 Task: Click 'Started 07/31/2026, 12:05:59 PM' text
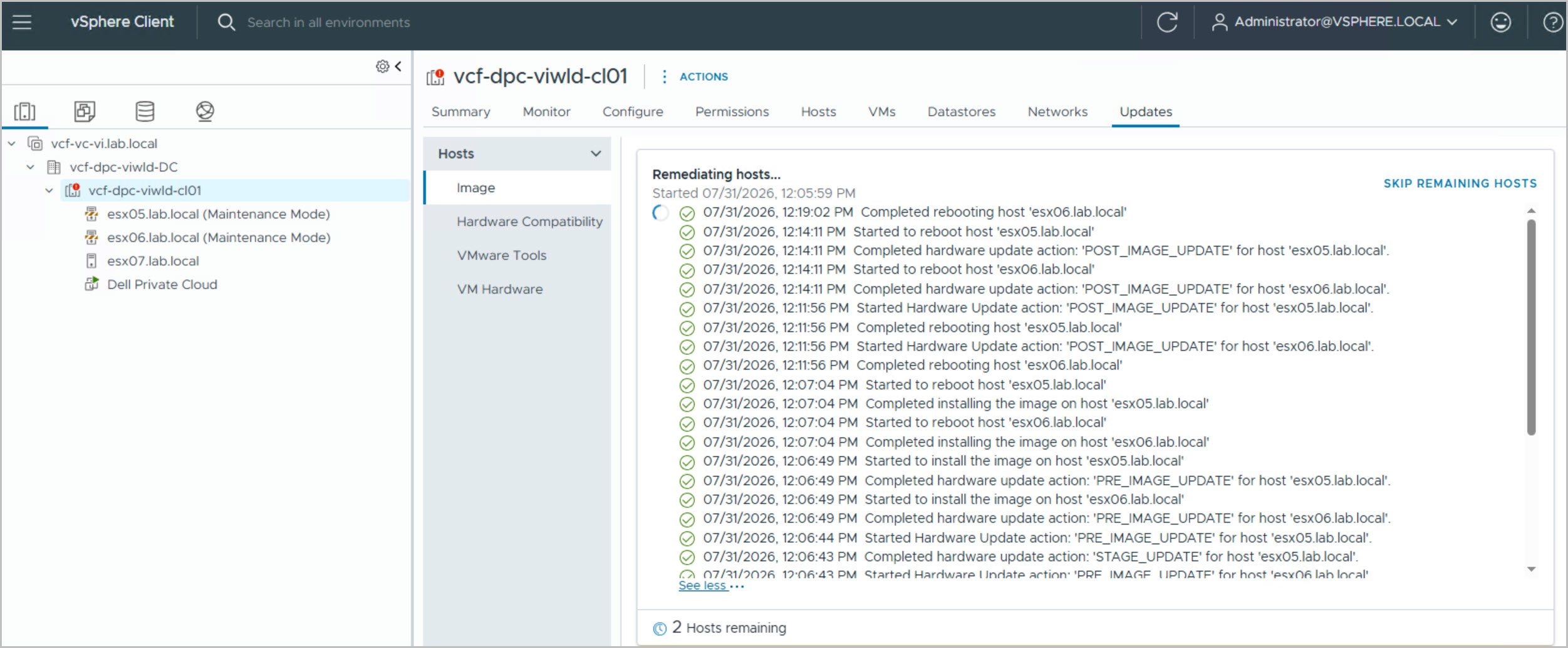click(x=754, y=193)
